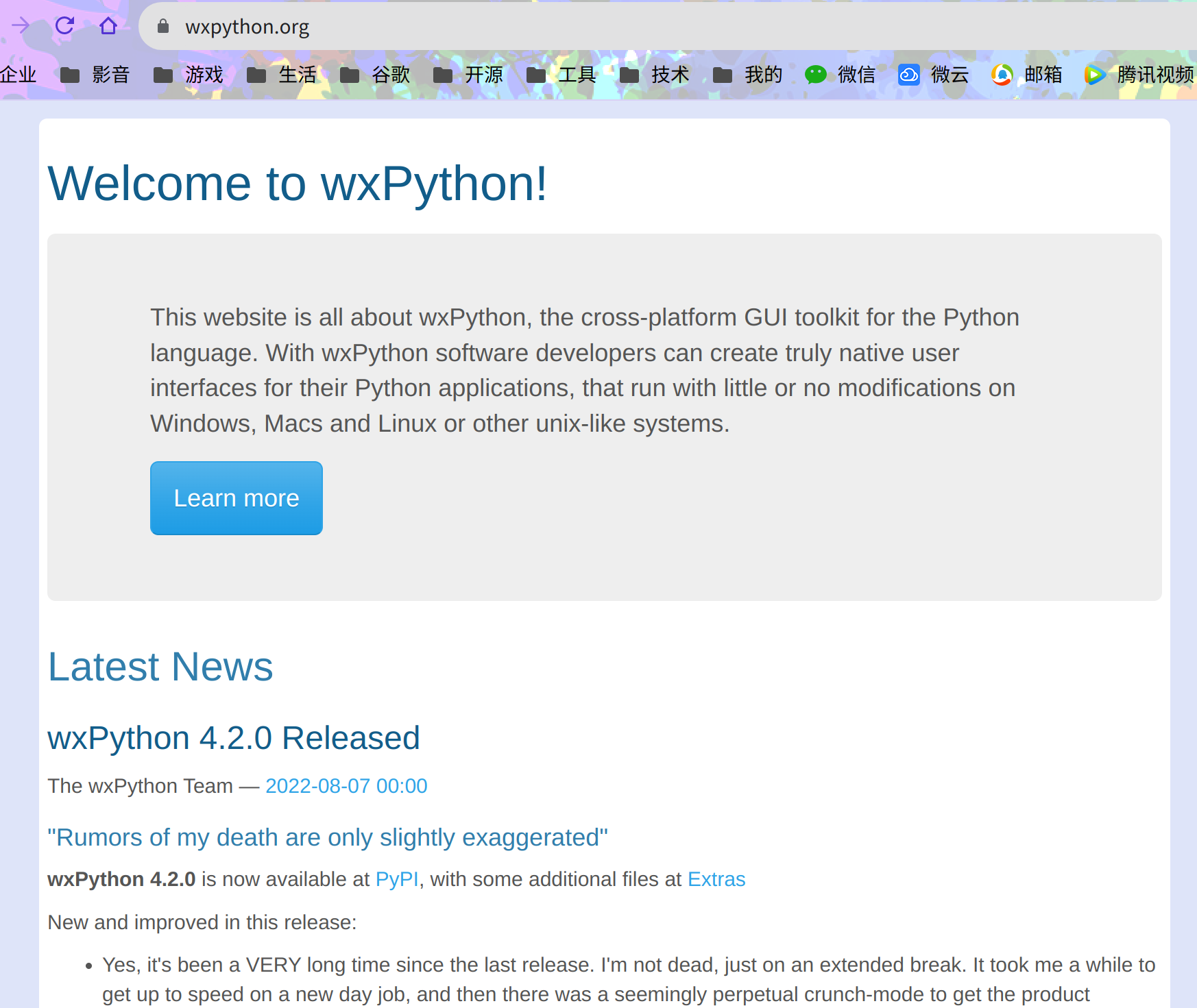
Task: Open the 谷歌 bookmark folder
Action: coord(376,75)
